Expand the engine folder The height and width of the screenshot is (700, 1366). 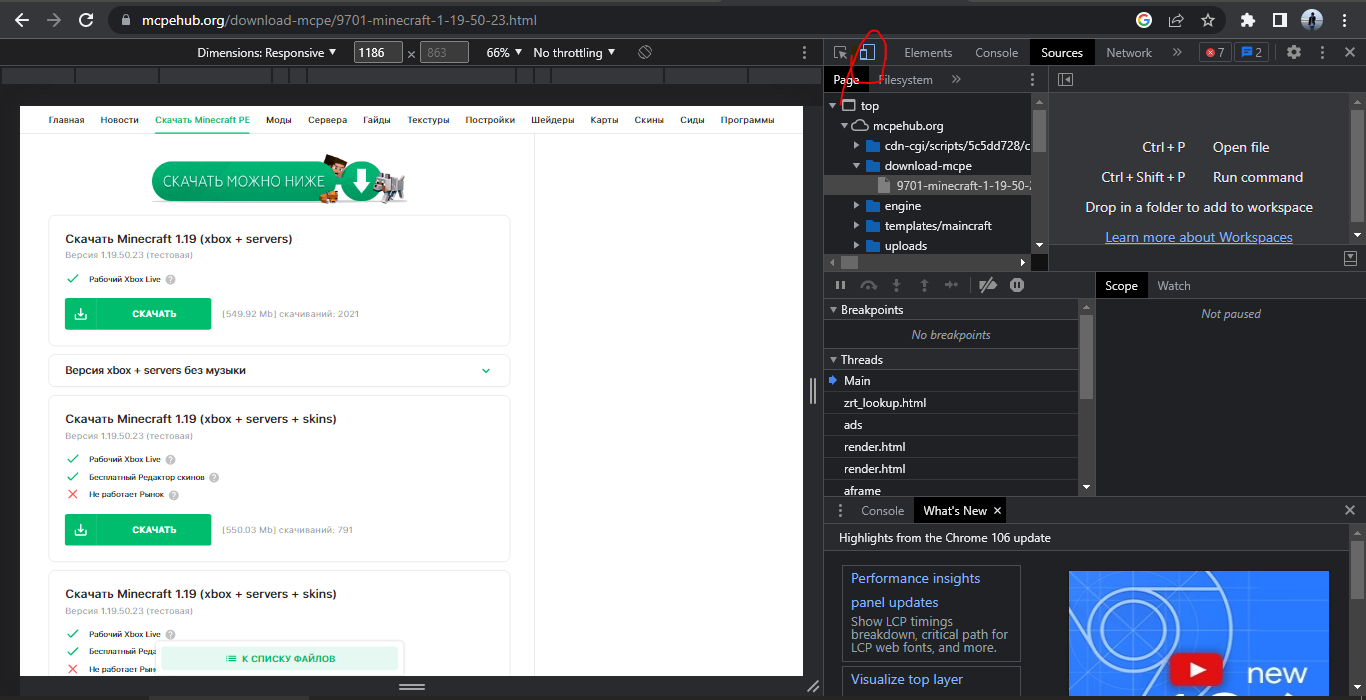pyautogui.click(x=857, y=206)
